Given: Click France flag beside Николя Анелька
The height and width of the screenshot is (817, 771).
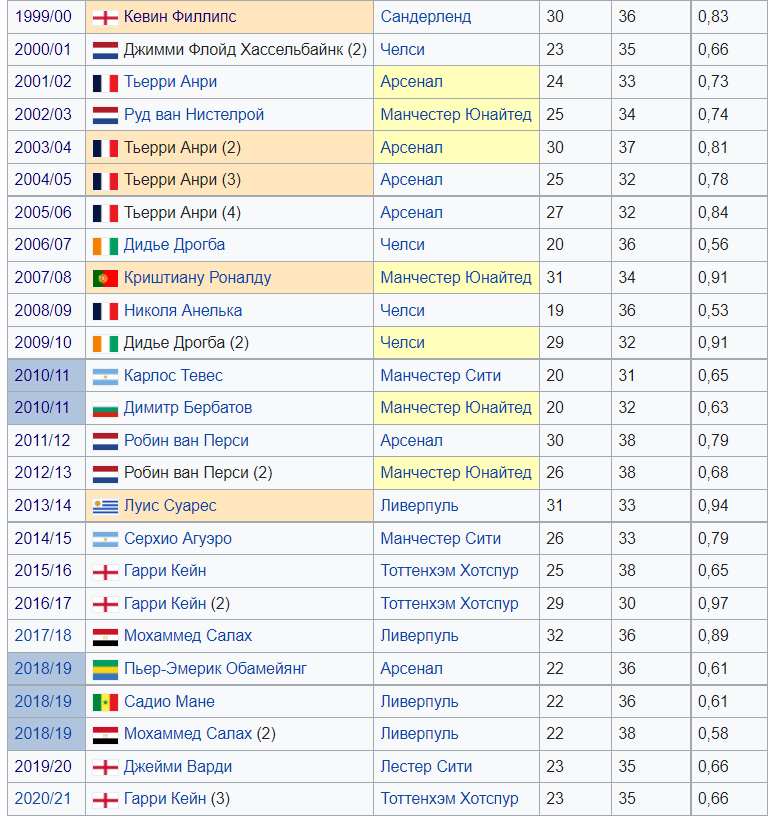Looking at the screenshot, I should [105, 312].
